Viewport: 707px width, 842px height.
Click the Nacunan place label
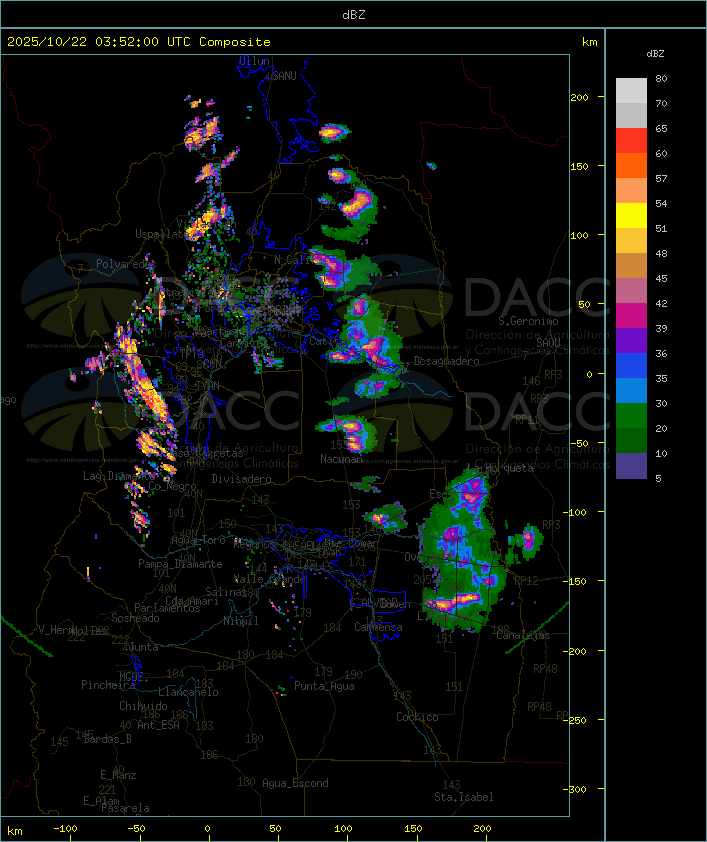point(341,459)
